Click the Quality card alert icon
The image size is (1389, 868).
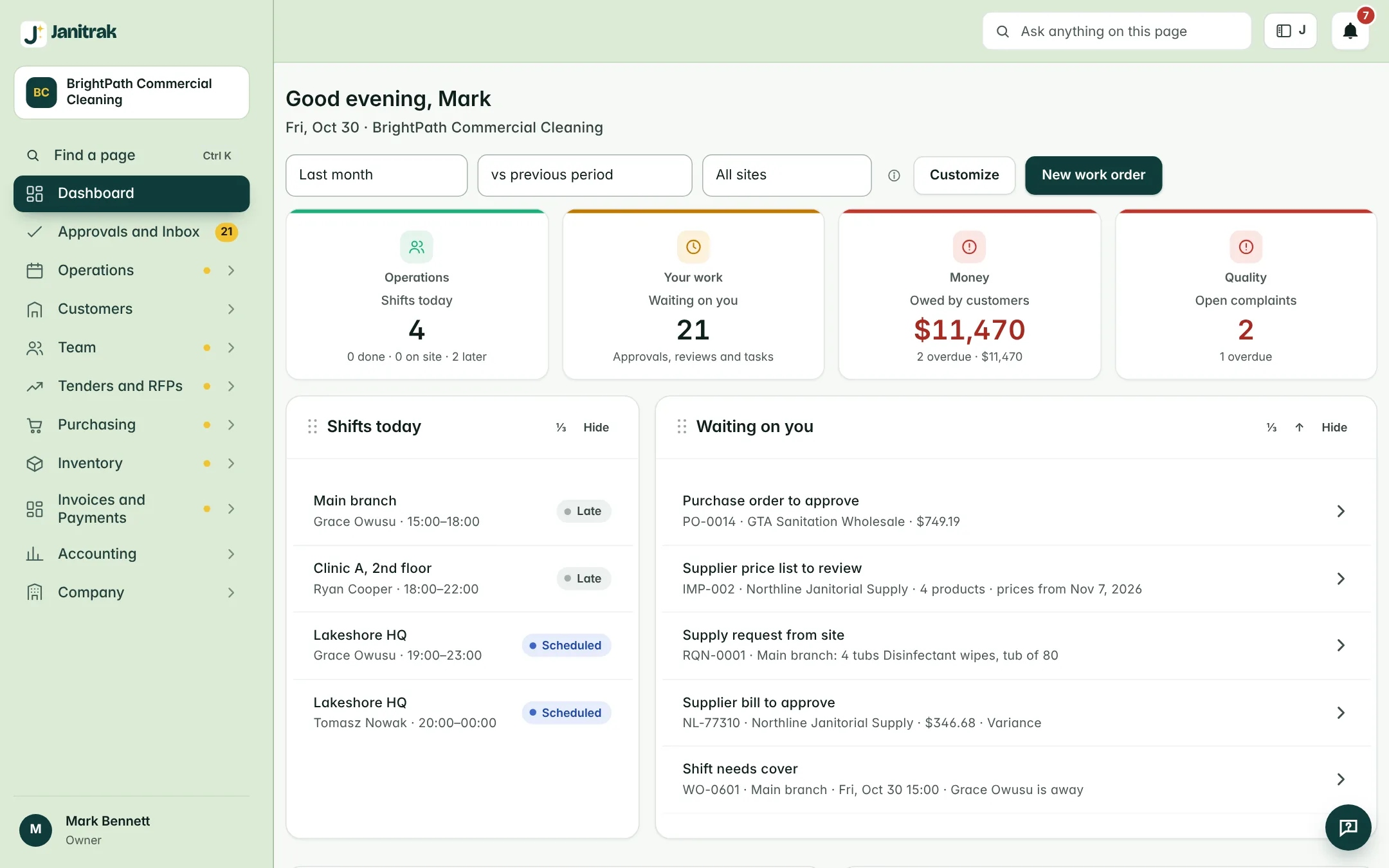click(x=1246, y=247)
